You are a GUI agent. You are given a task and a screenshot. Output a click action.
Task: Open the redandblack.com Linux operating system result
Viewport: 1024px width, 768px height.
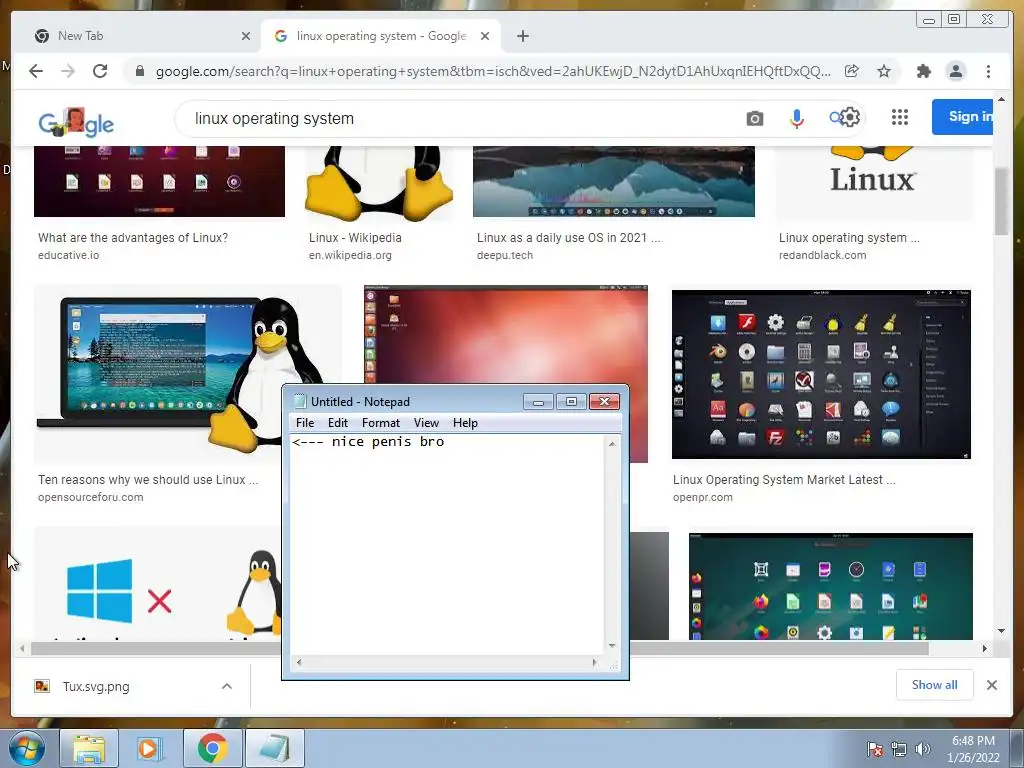tap(849, 238)
